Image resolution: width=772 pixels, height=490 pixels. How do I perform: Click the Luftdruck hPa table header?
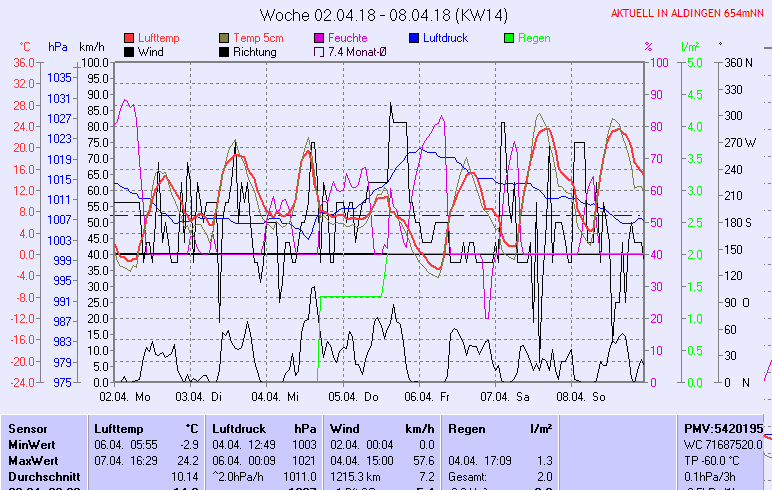click(258, 428)
